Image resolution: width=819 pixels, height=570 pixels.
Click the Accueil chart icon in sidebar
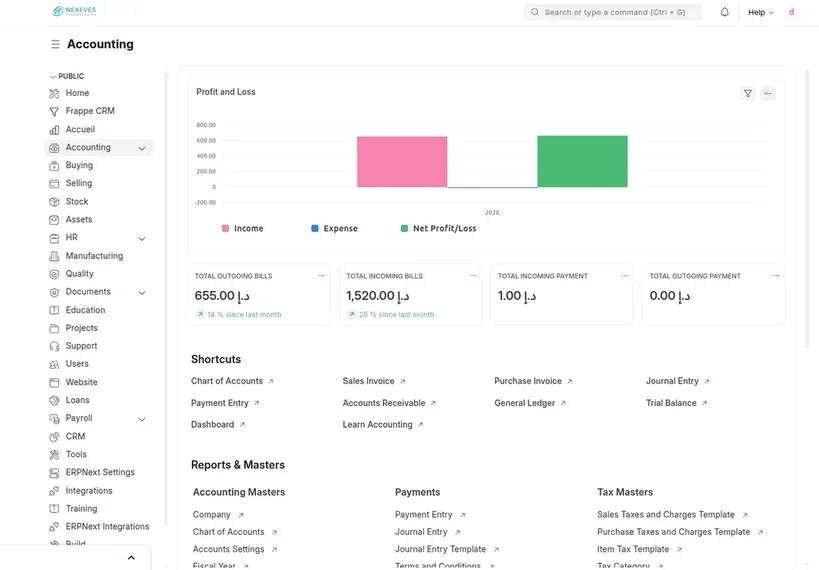click(54, 130)
